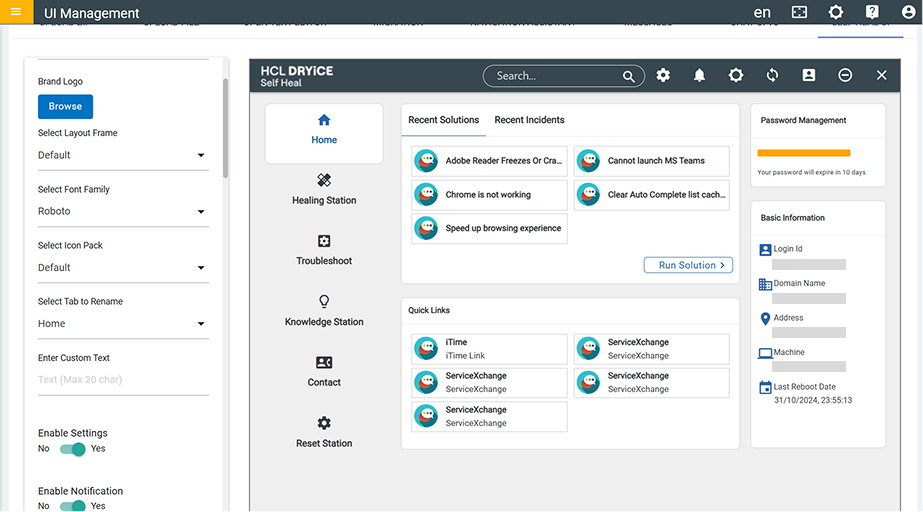
Task: Open Contact in sidebar
Action: [324, 372]
